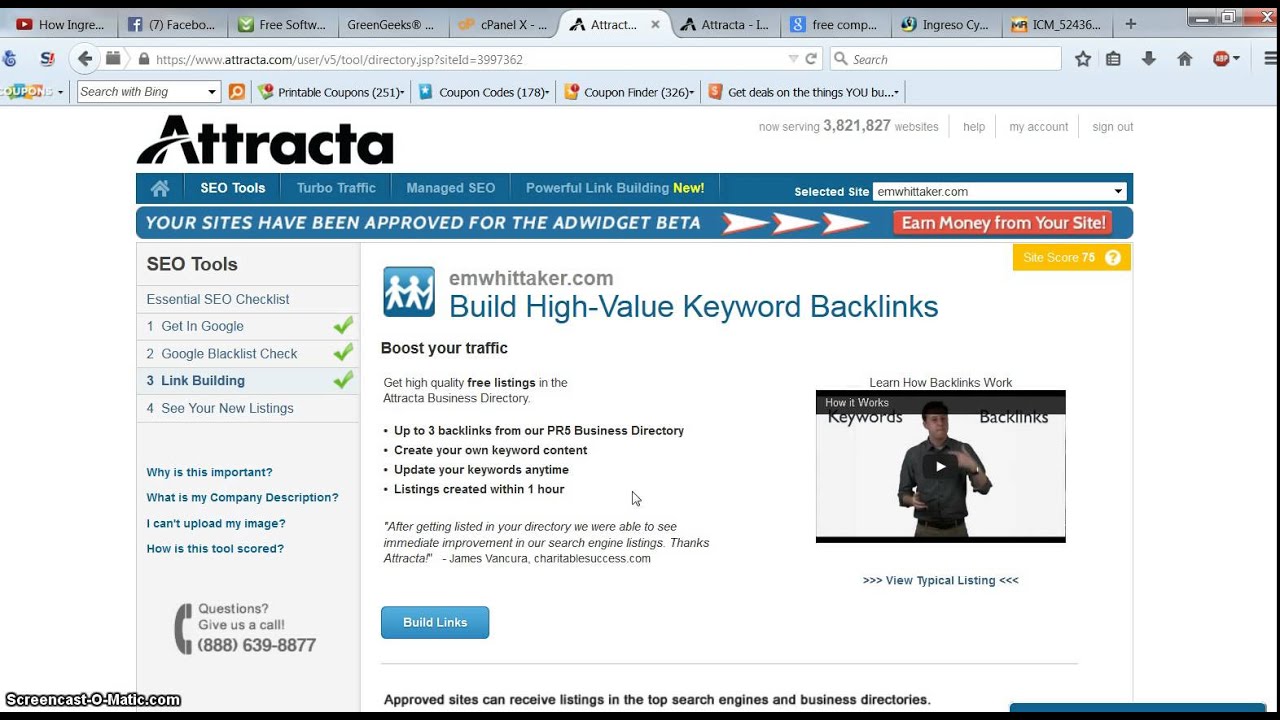Click the emwhittaker.com people directory icon
Viewport: 1280px width, 720px height.
tap(409, 292)
